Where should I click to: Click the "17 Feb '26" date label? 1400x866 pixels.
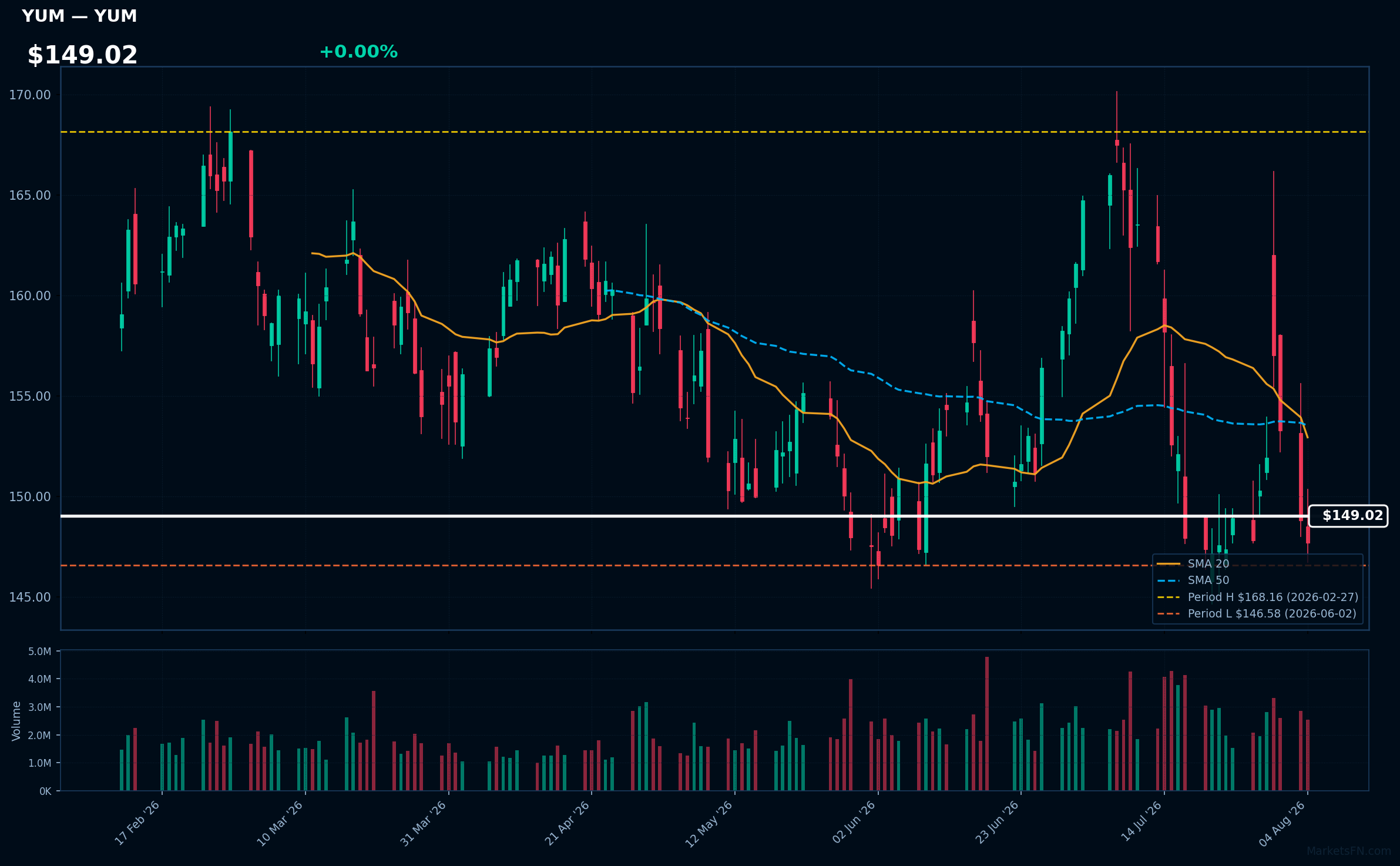coord(137,823)
